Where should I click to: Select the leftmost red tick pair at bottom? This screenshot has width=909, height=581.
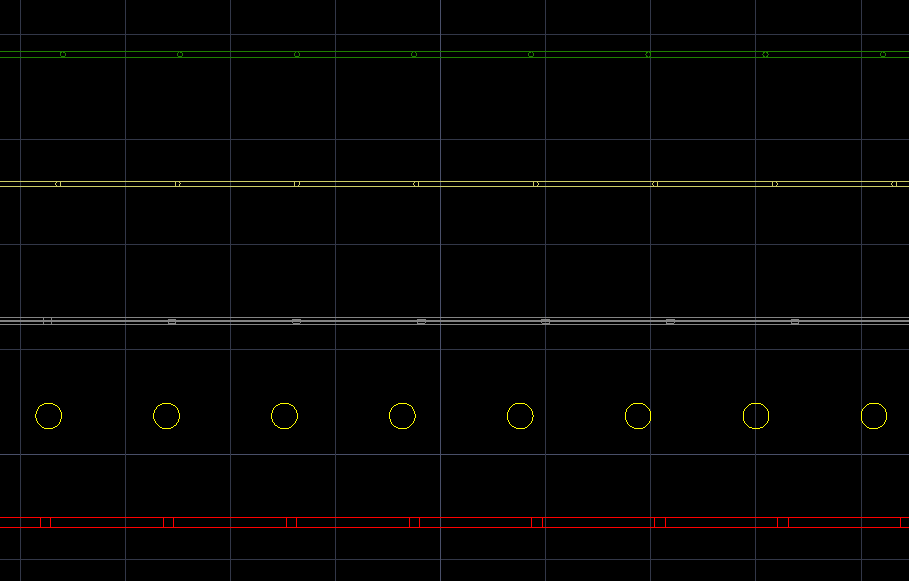pos(45,522)
